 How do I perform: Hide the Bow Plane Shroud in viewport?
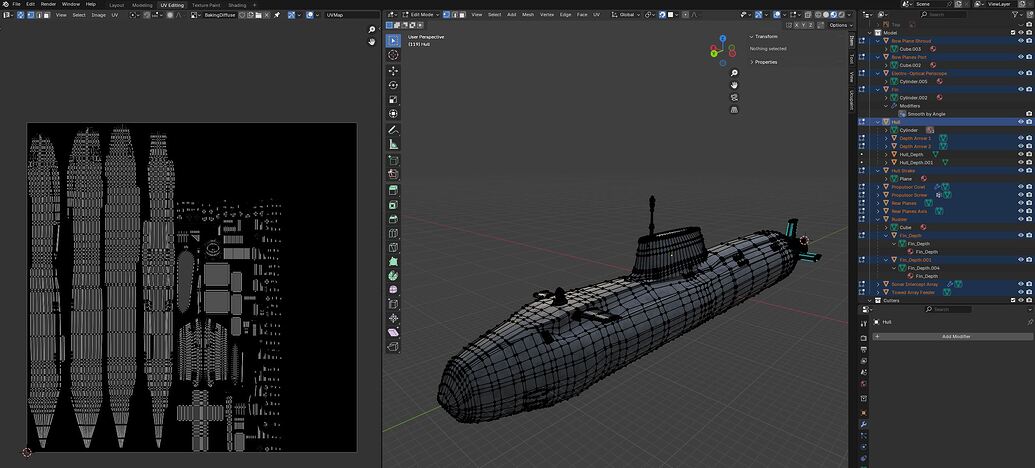click(1020, 41)
